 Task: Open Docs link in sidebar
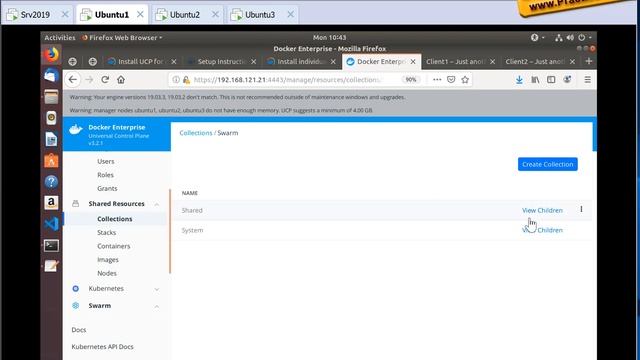coord(79,330)
